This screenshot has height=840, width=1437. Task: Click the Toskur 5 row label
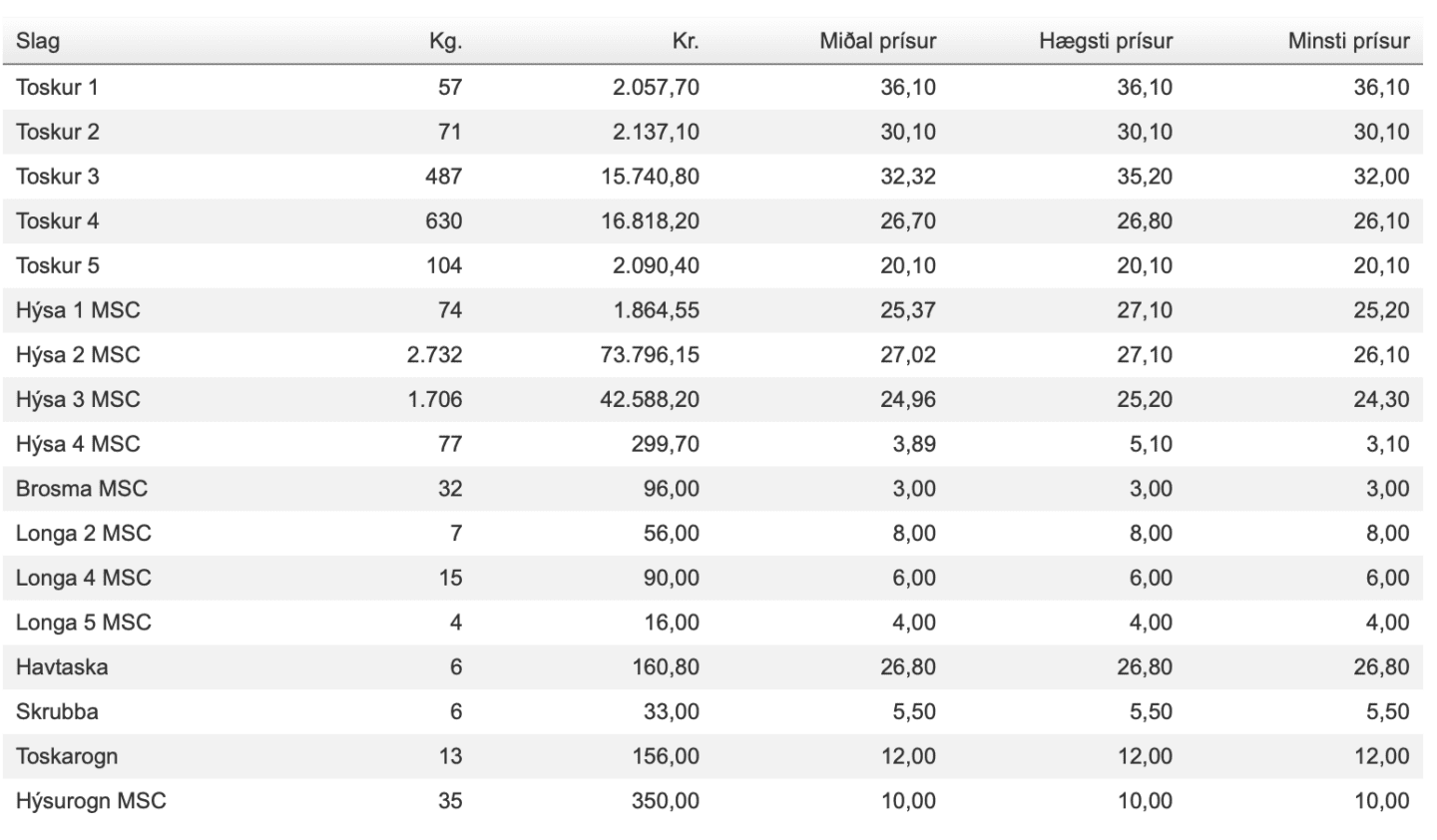click(57, 266)
